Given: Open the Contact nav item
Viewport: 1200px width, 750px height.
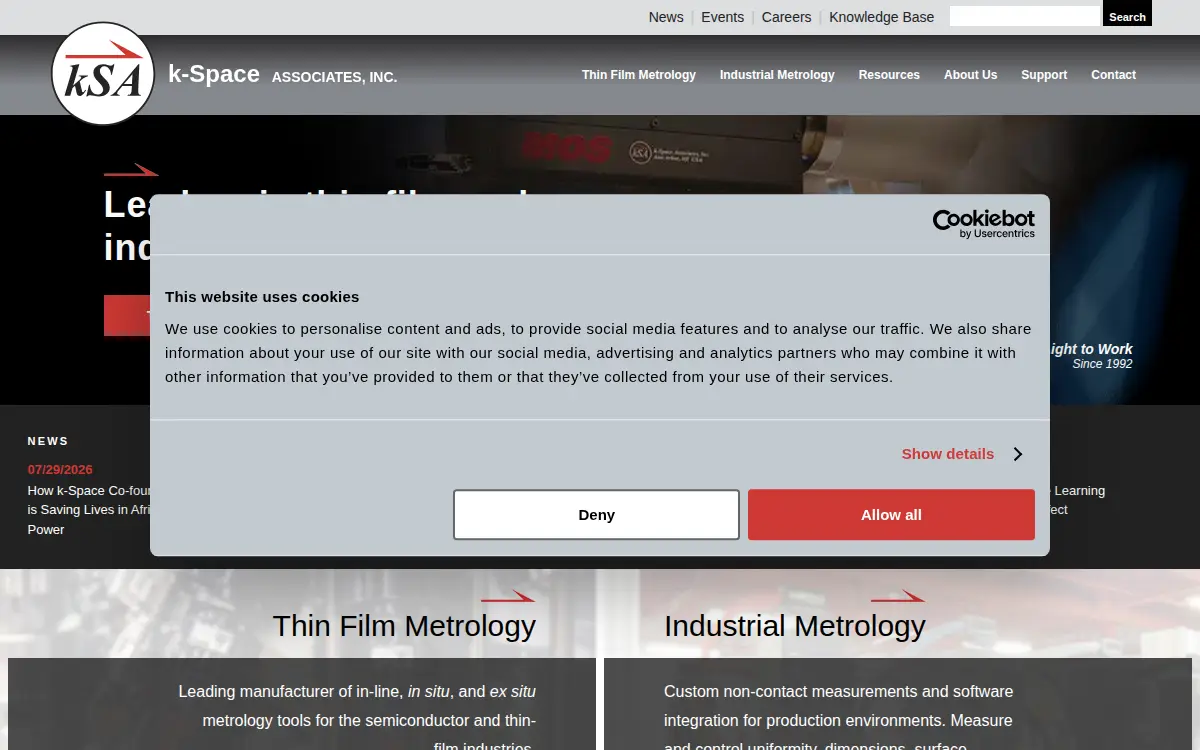Looking at the screenshot, I should pos(1113,75).
